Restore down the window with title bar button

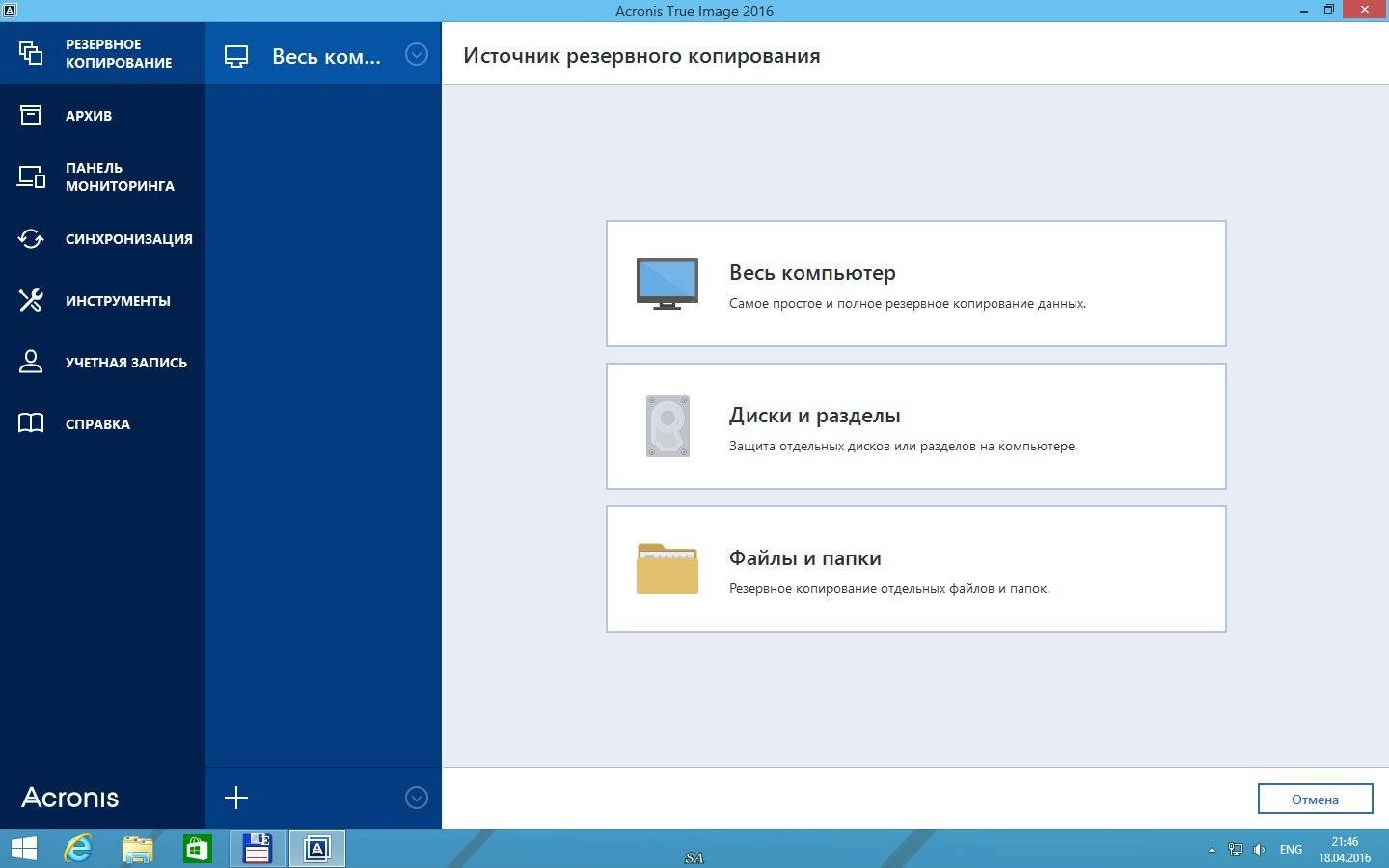click(x=1329, y=10)
